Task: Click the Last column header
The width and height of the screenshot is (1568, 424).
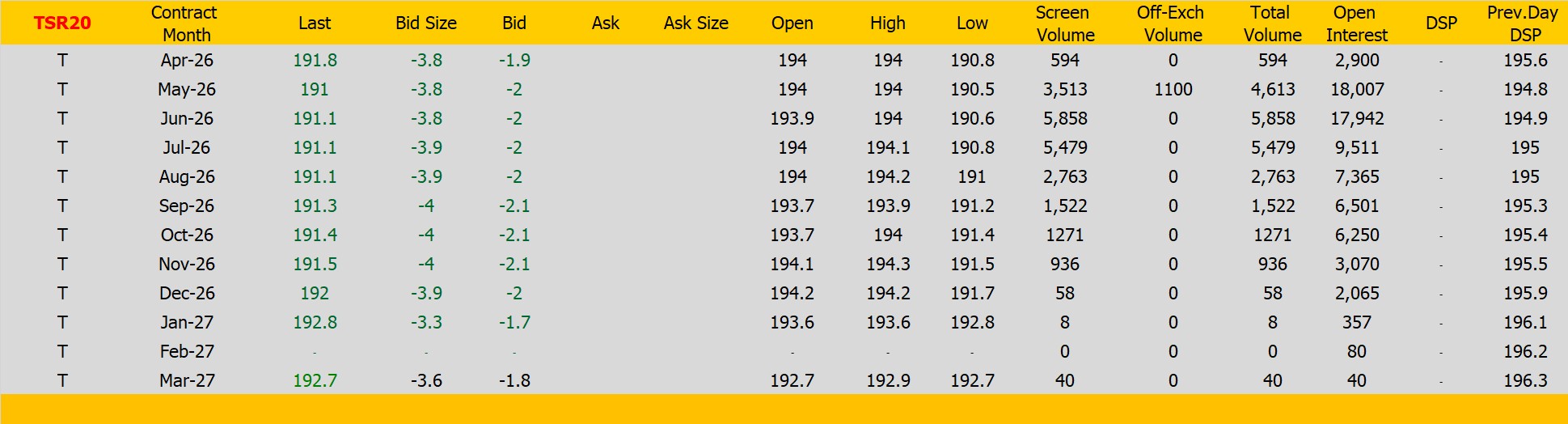Action: click(314, 23)
